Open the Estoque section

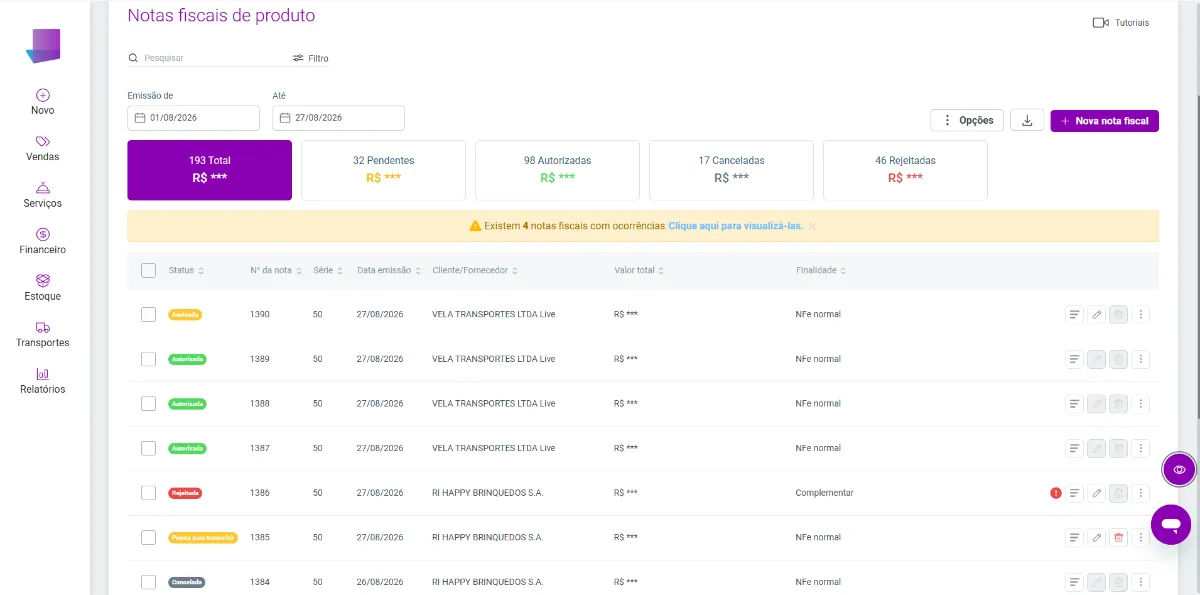(43, 288)
